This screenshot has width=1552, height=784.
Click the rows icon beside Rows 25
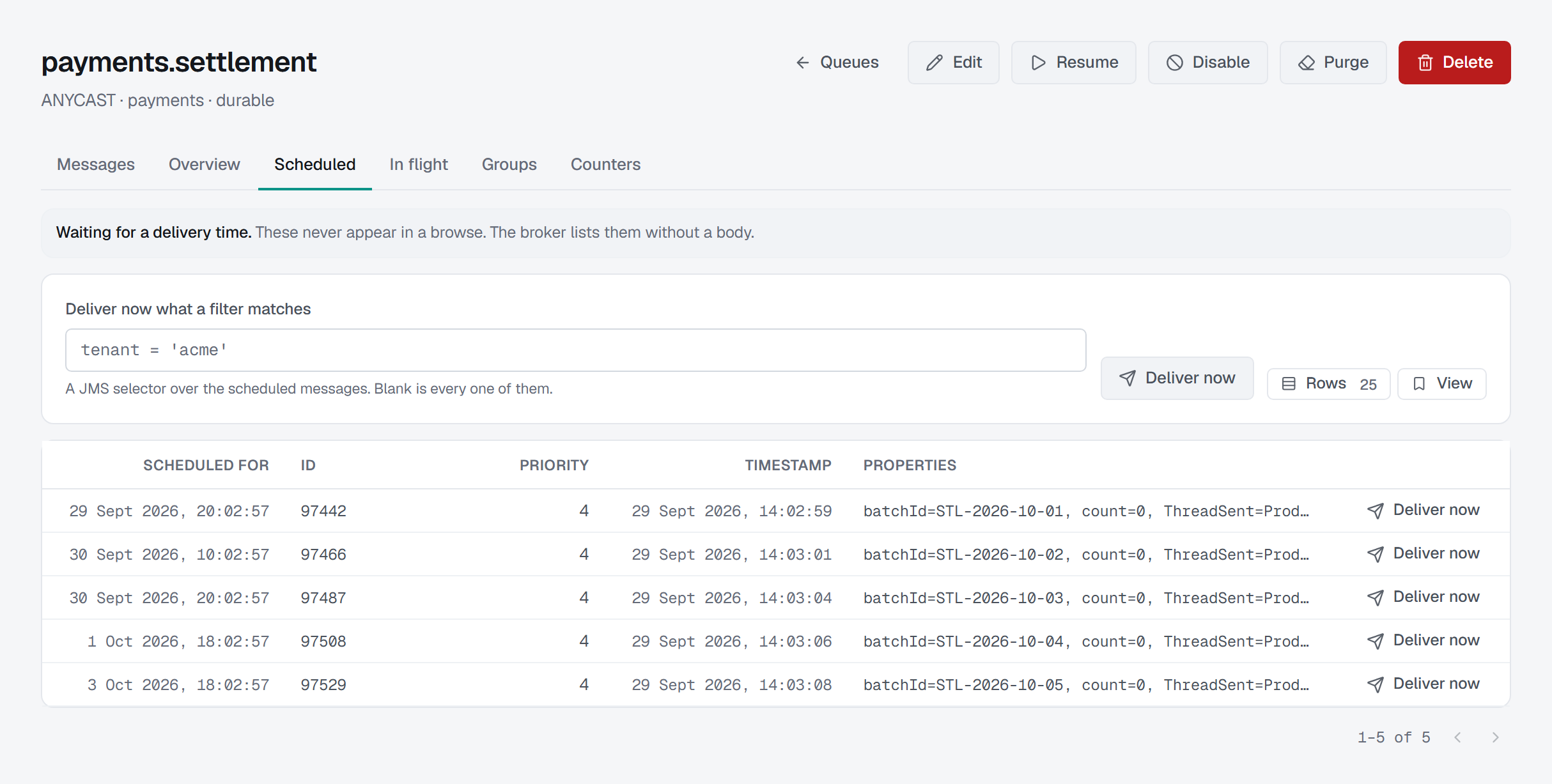1289,384
